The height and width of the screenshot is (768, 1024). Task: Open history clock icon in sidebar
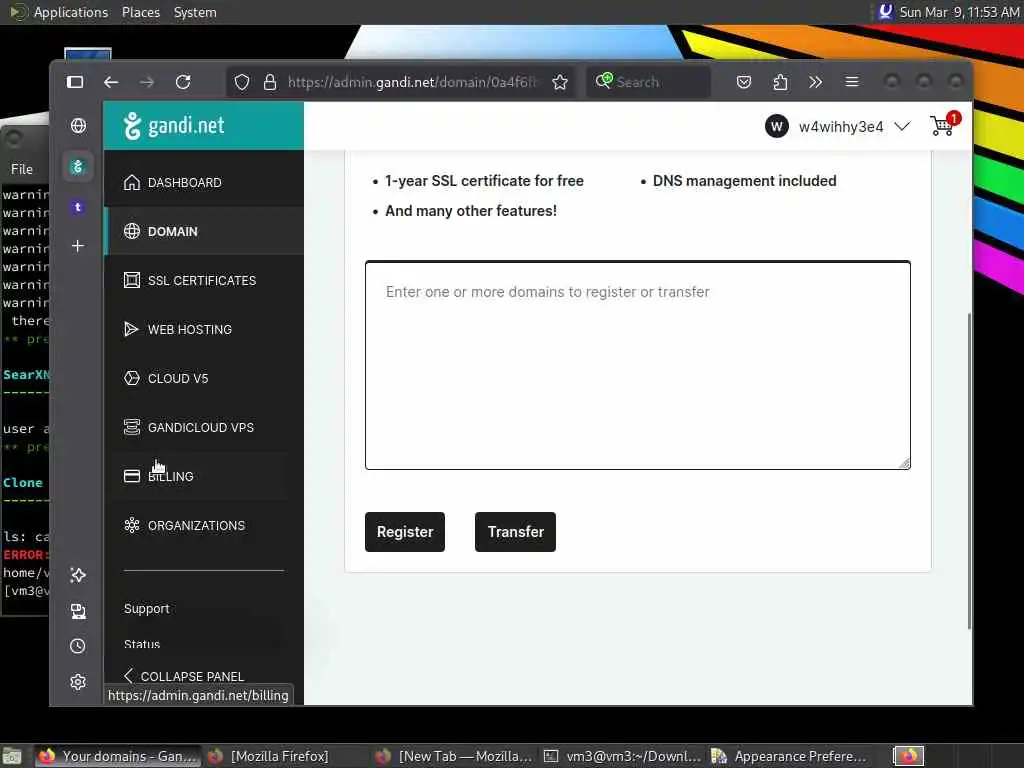(x=78, y=646)
